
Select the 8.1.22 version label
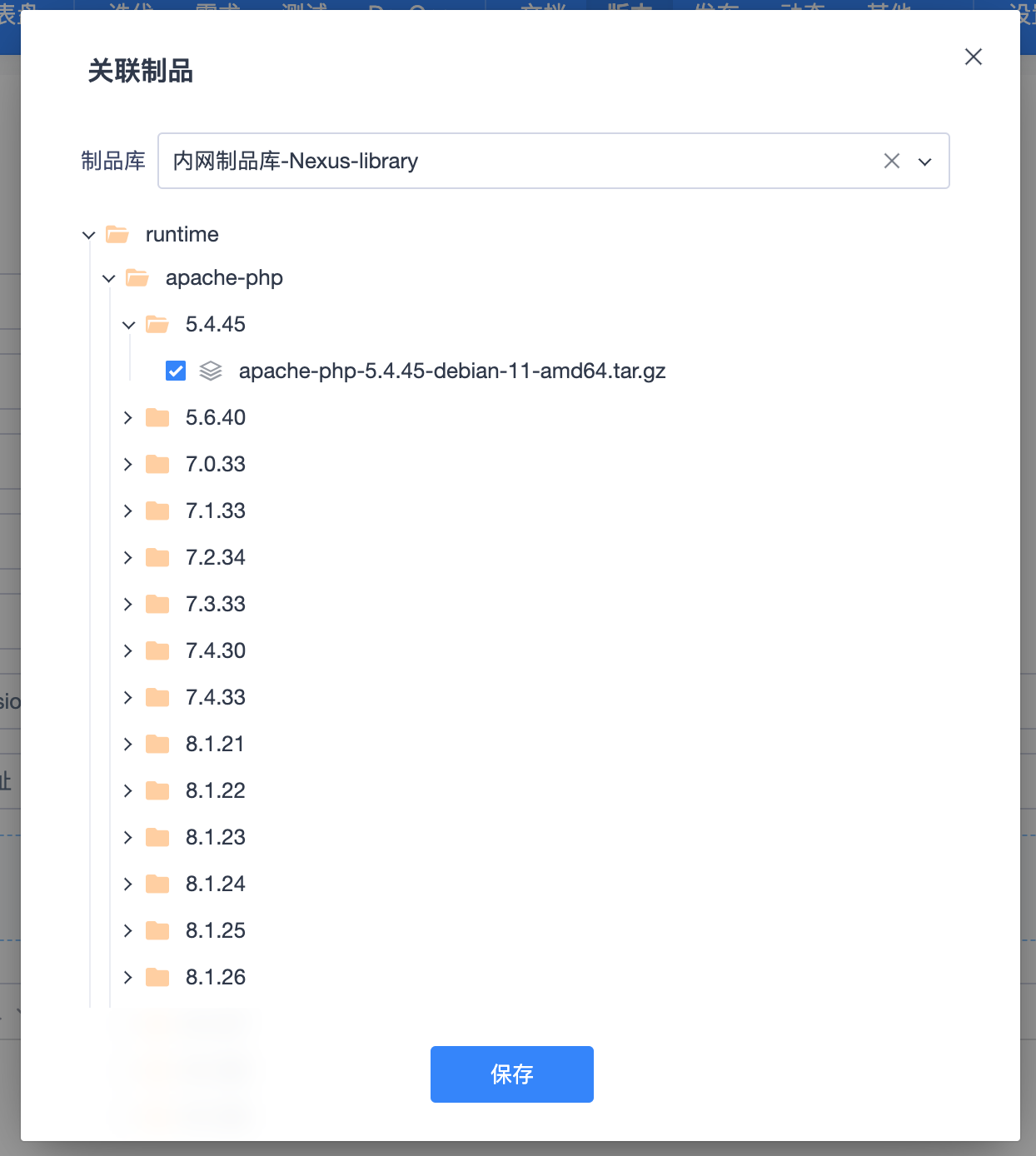tap(216, 790)
